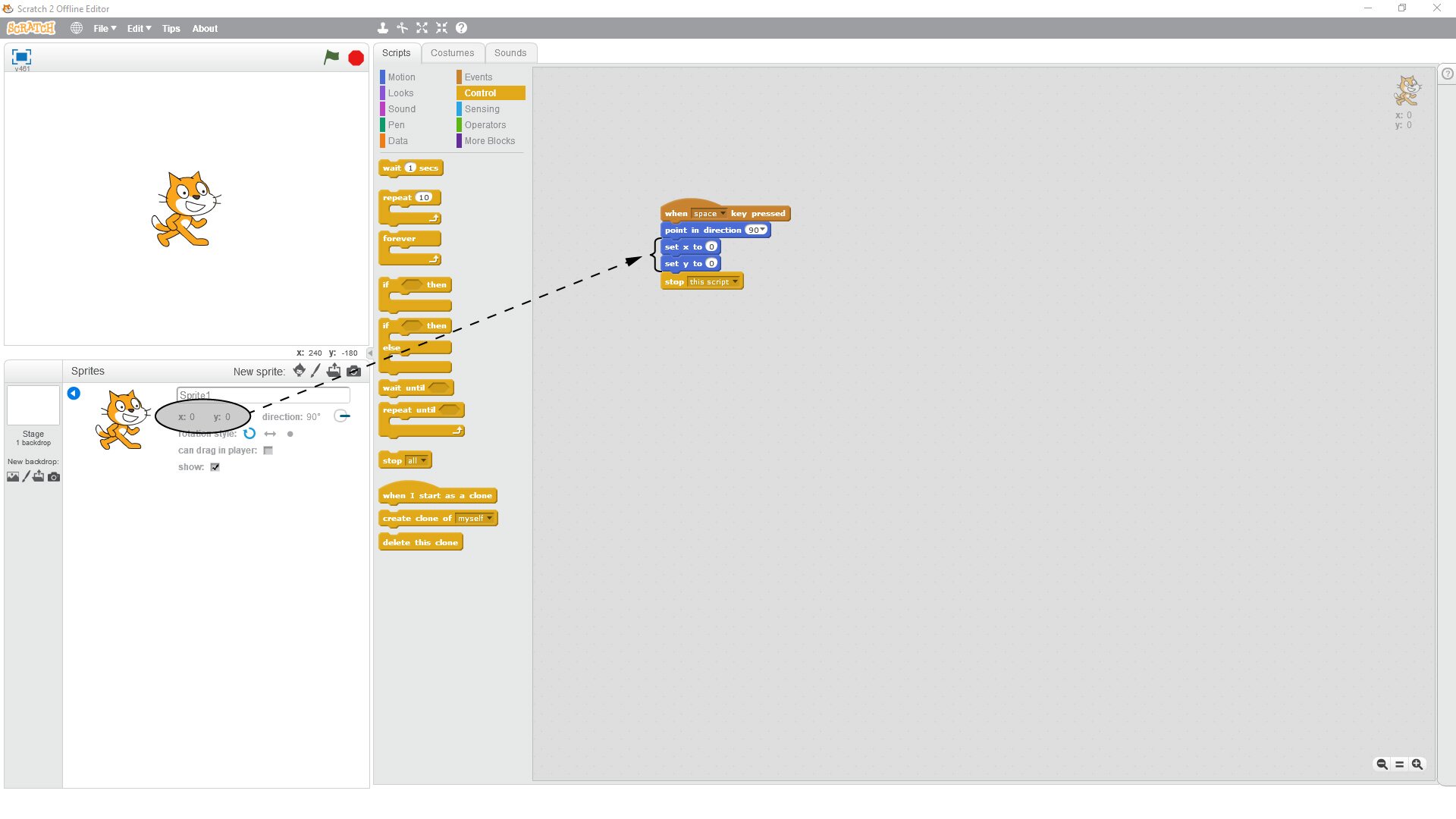The height and width of the screenshot is (819, 1456).
Task: Enable can drag in player checkbox
Action: [x=268, y=450]
